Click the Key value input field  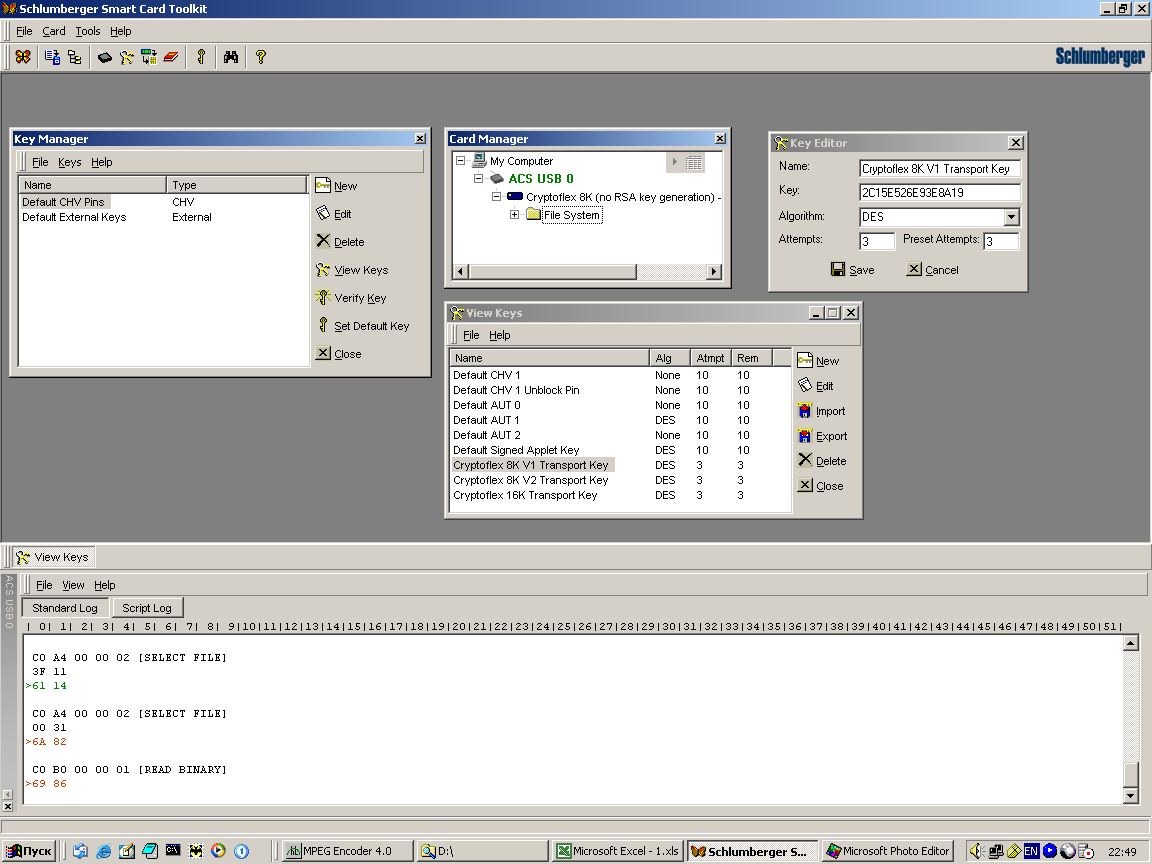point(940,192)
